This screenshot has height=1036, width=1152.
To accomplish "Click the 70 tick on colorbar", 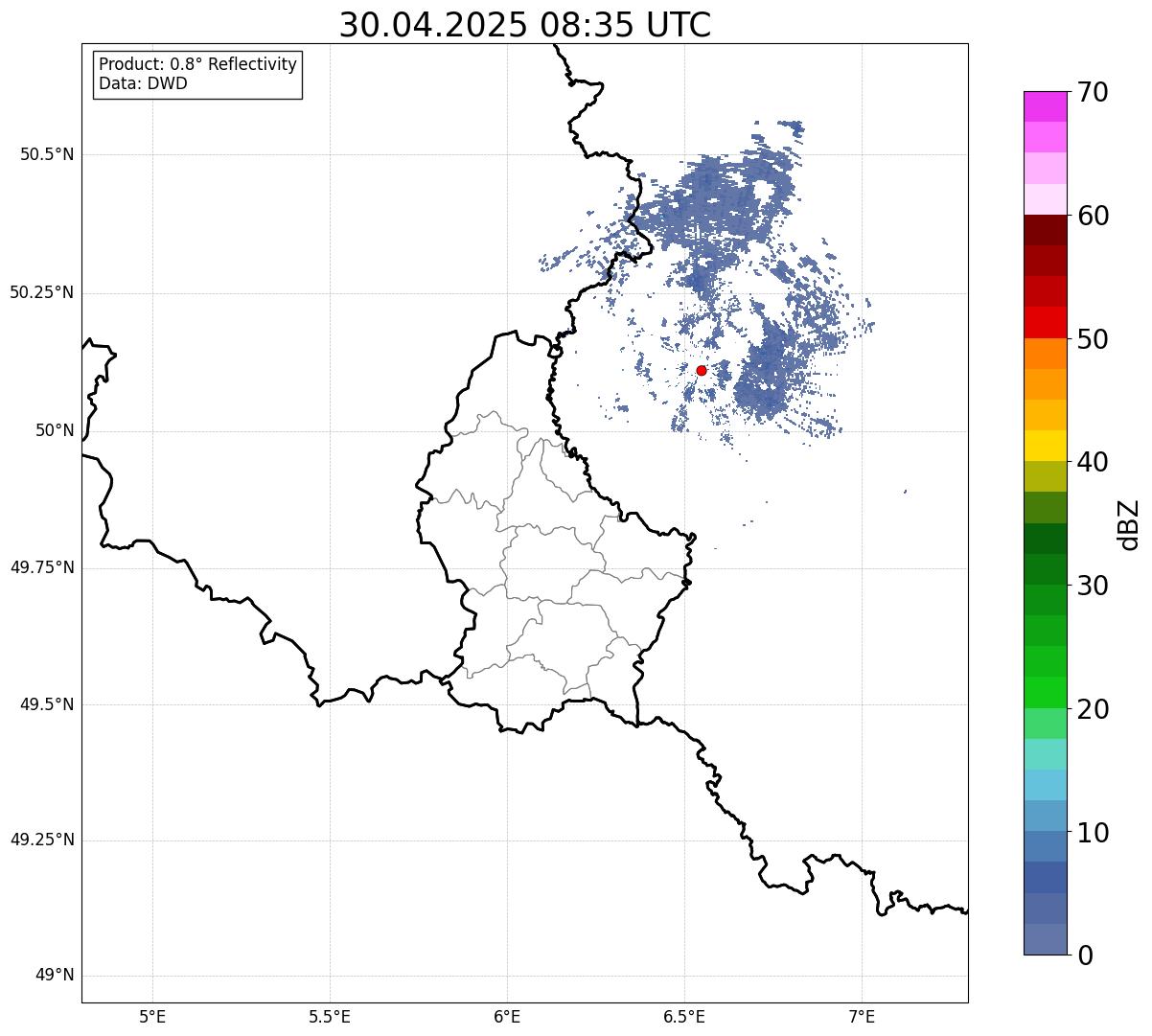I will 1093,92.
